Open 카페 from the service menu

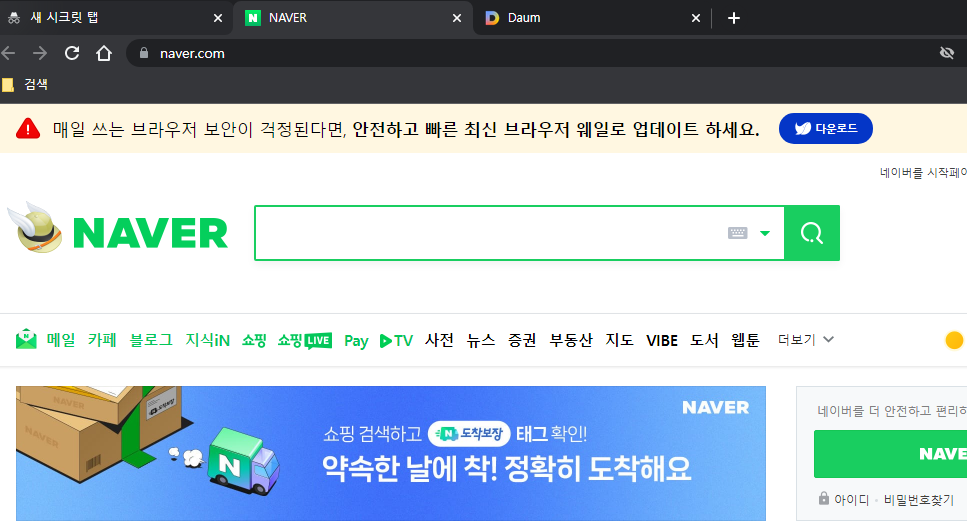click(102, 340)
